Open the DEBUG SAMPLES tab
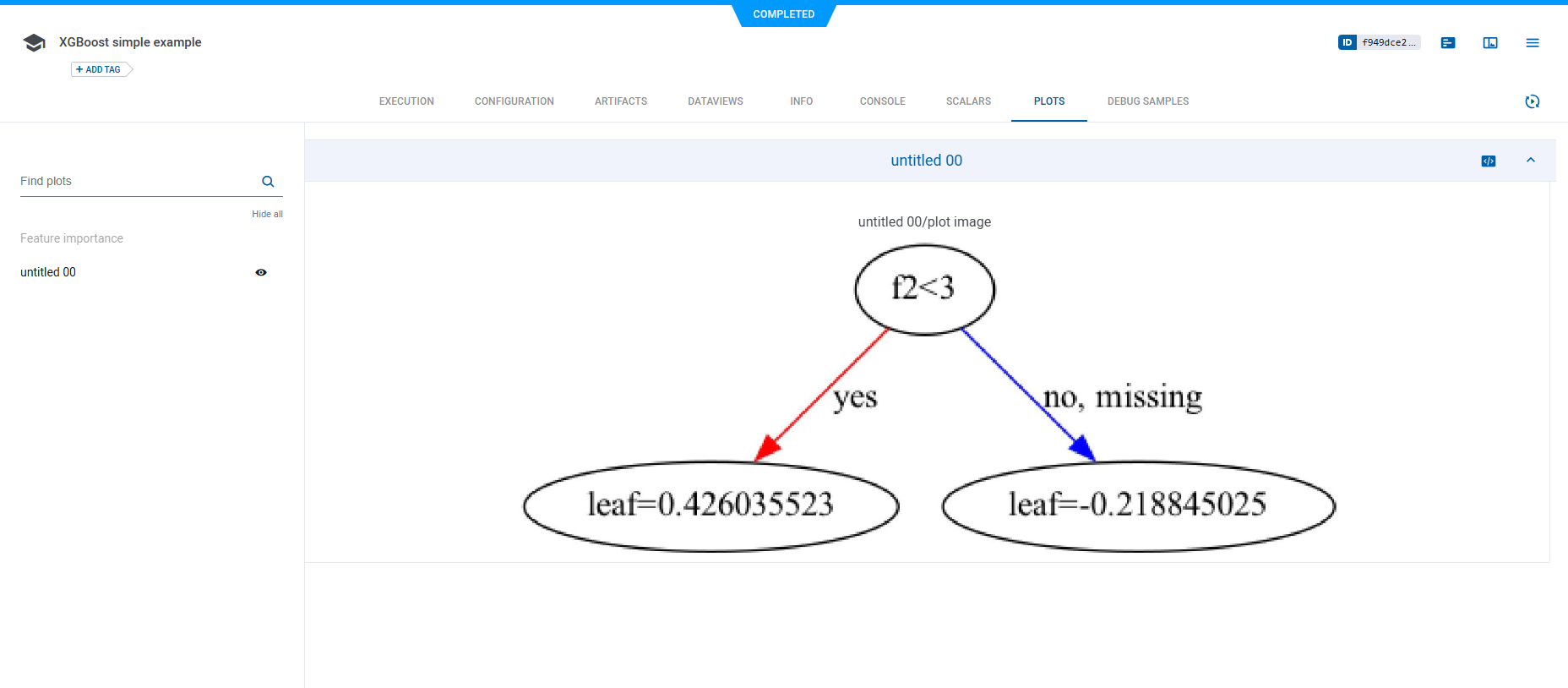Image resolution: width=1568 pixels, height=688 pixels. (x=1147, y=101)
